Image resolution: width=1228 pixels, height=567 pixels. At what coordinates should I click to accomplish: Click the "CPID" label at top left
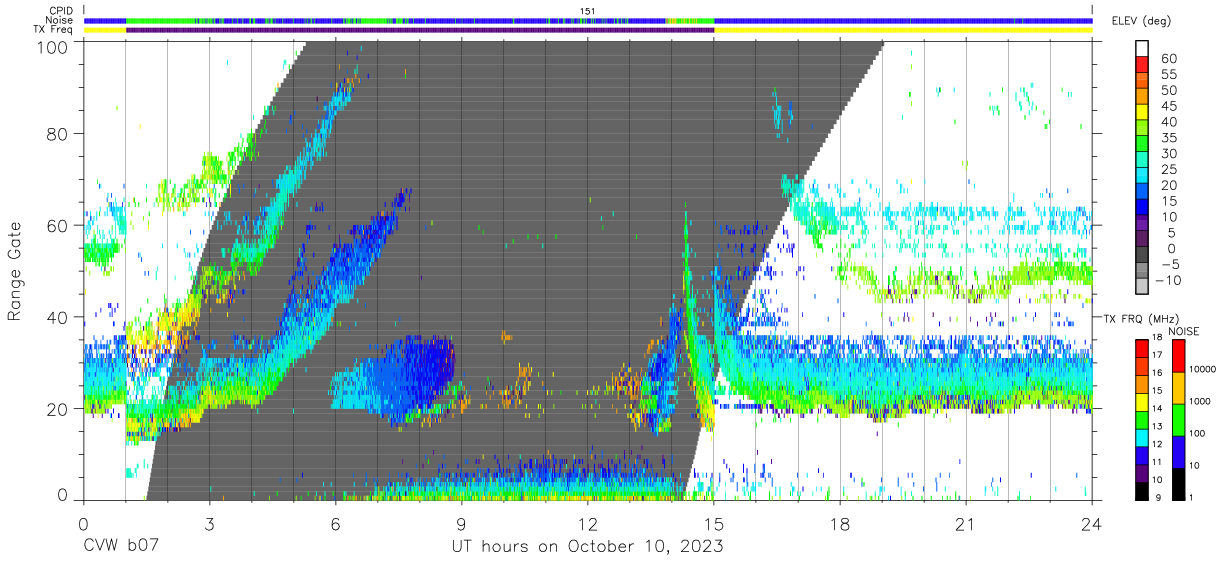tap(60, 11)
